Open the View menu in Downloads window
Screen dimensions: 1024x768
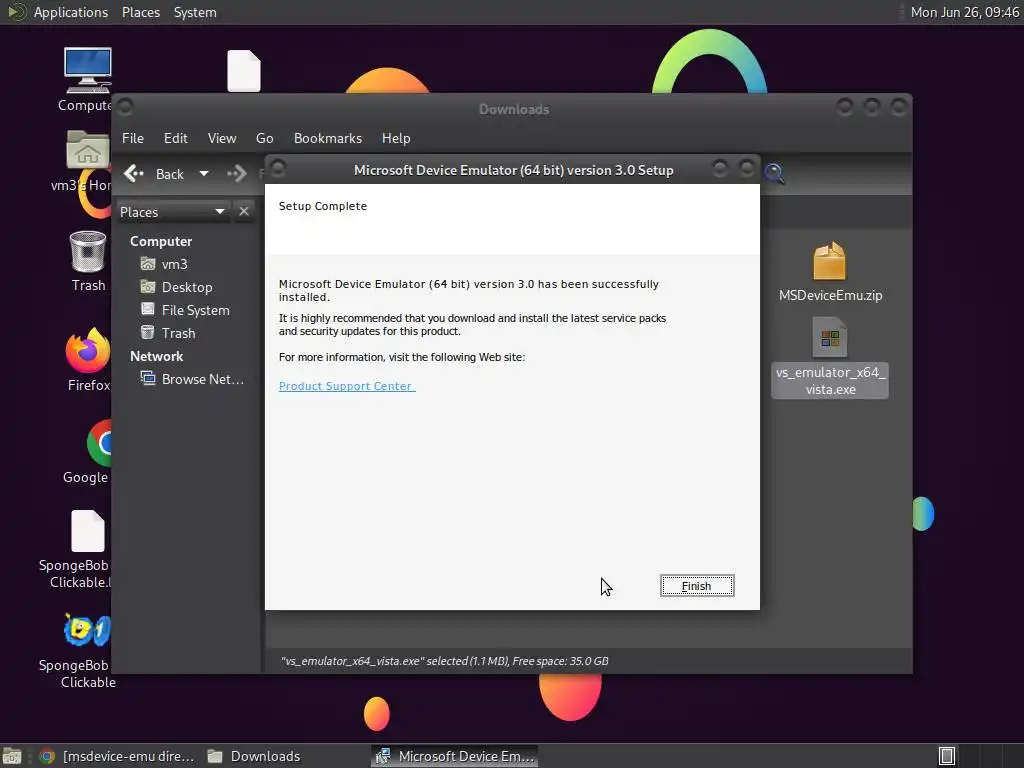coord(222,138)
